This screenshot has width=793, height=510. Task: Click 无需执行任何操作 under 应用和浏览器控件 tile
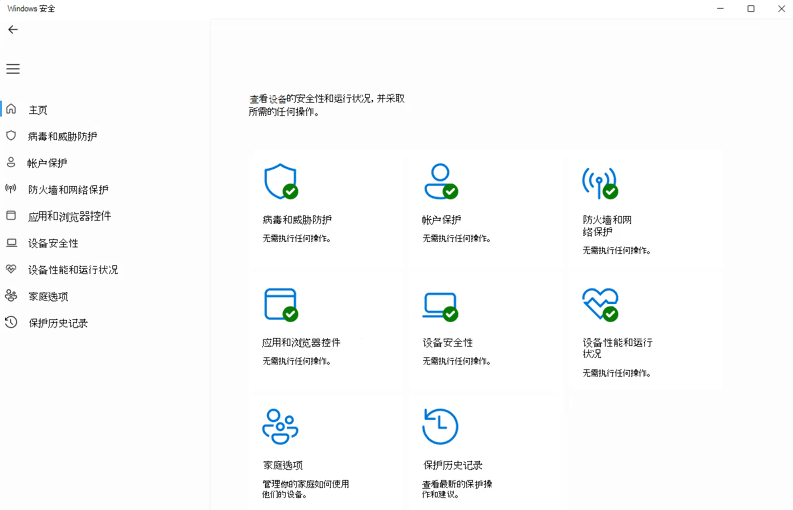296,361
